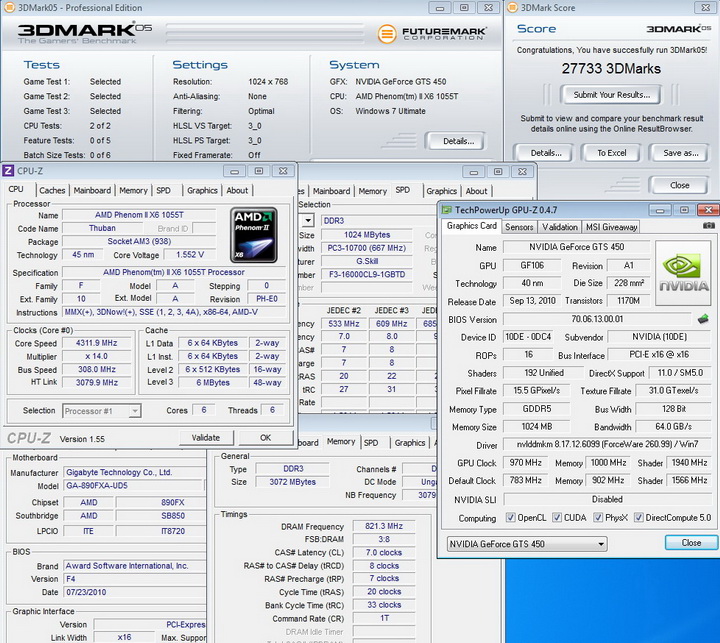
Task: Click the GPU-Z screenshot camera icon
Action: coord(708,227)
